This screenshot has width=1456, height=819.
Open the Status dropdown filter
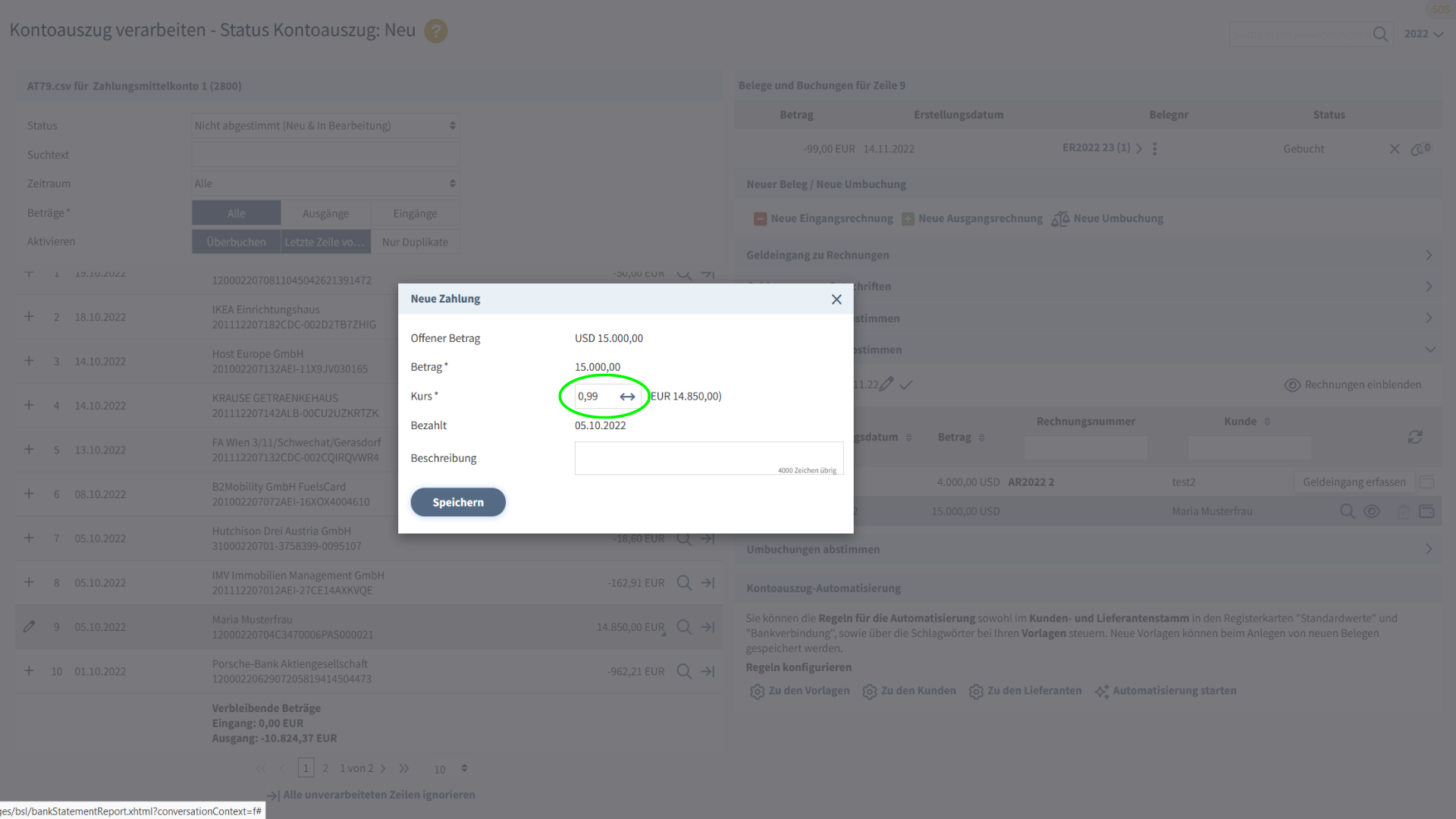pos(325,126)
